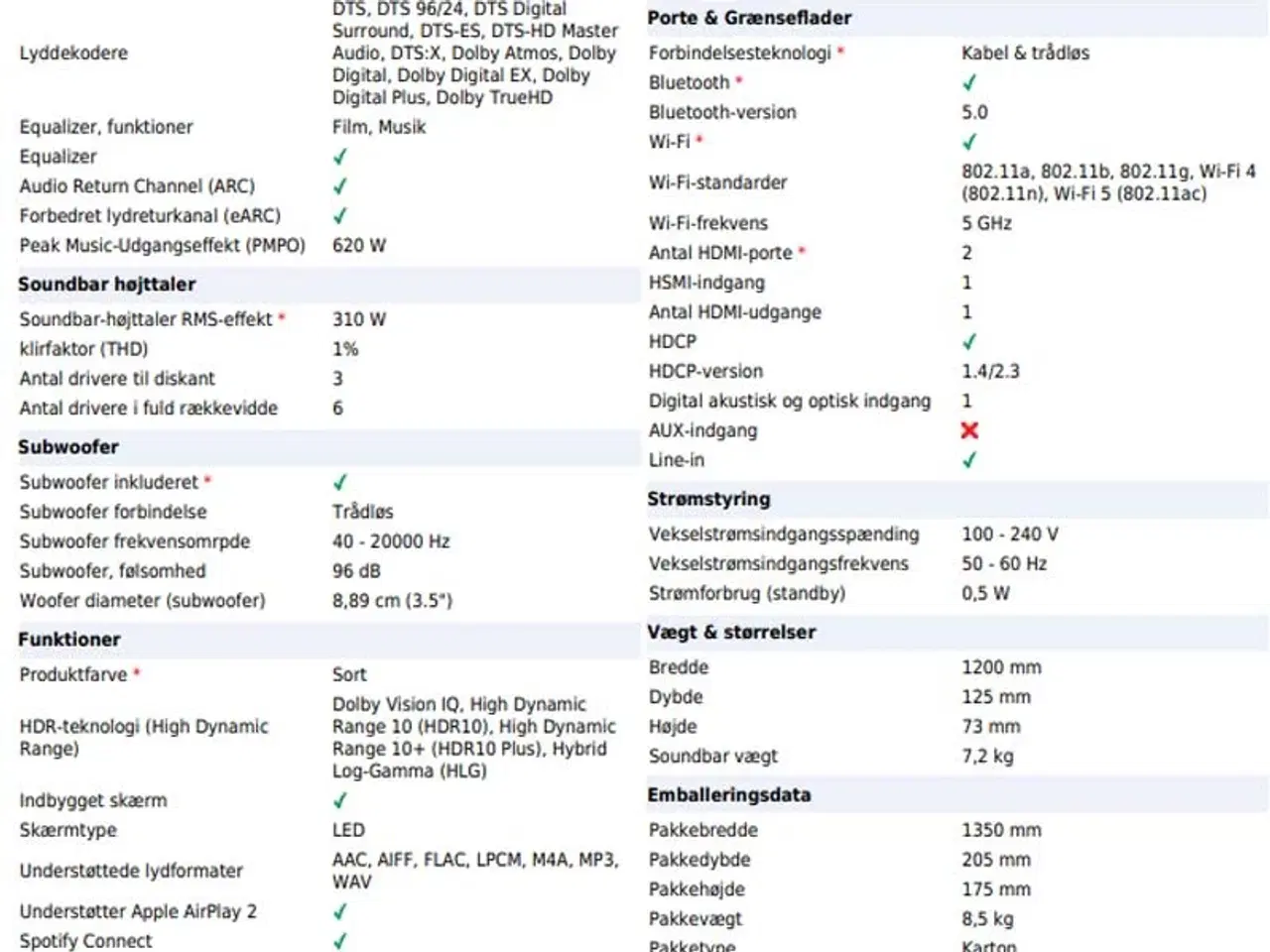
Task: Click the Antal drivere i fuld rækkevidde label
Action: tap(149, 409)
